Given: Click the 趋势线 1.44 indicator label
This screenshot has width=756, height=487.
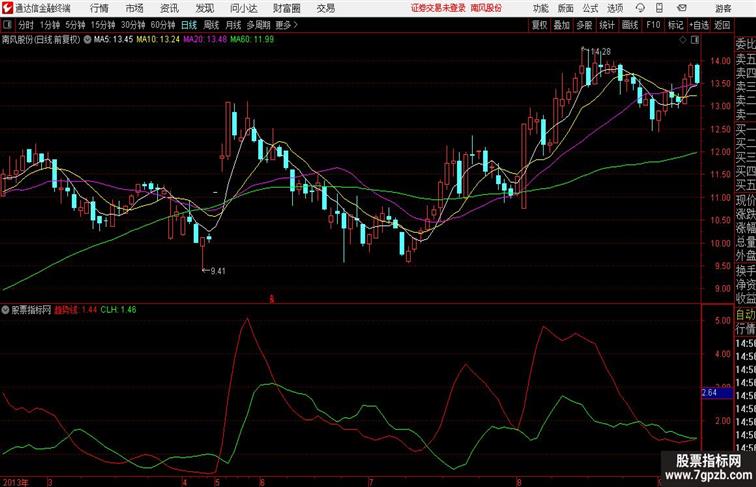Looking at the screenshot, I should [76, 310].
